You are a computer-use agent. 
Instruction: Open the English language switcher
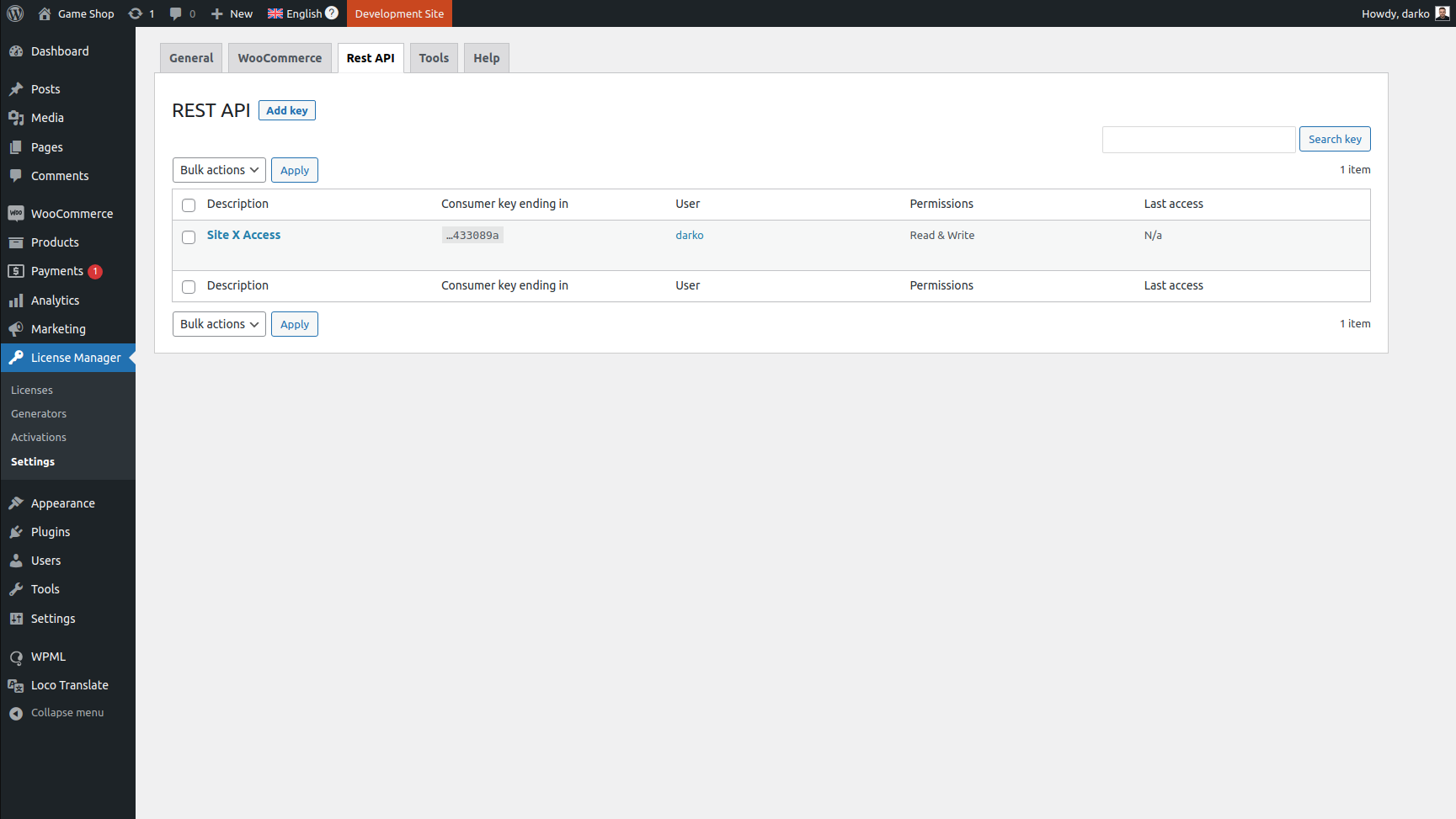[302, 13]
